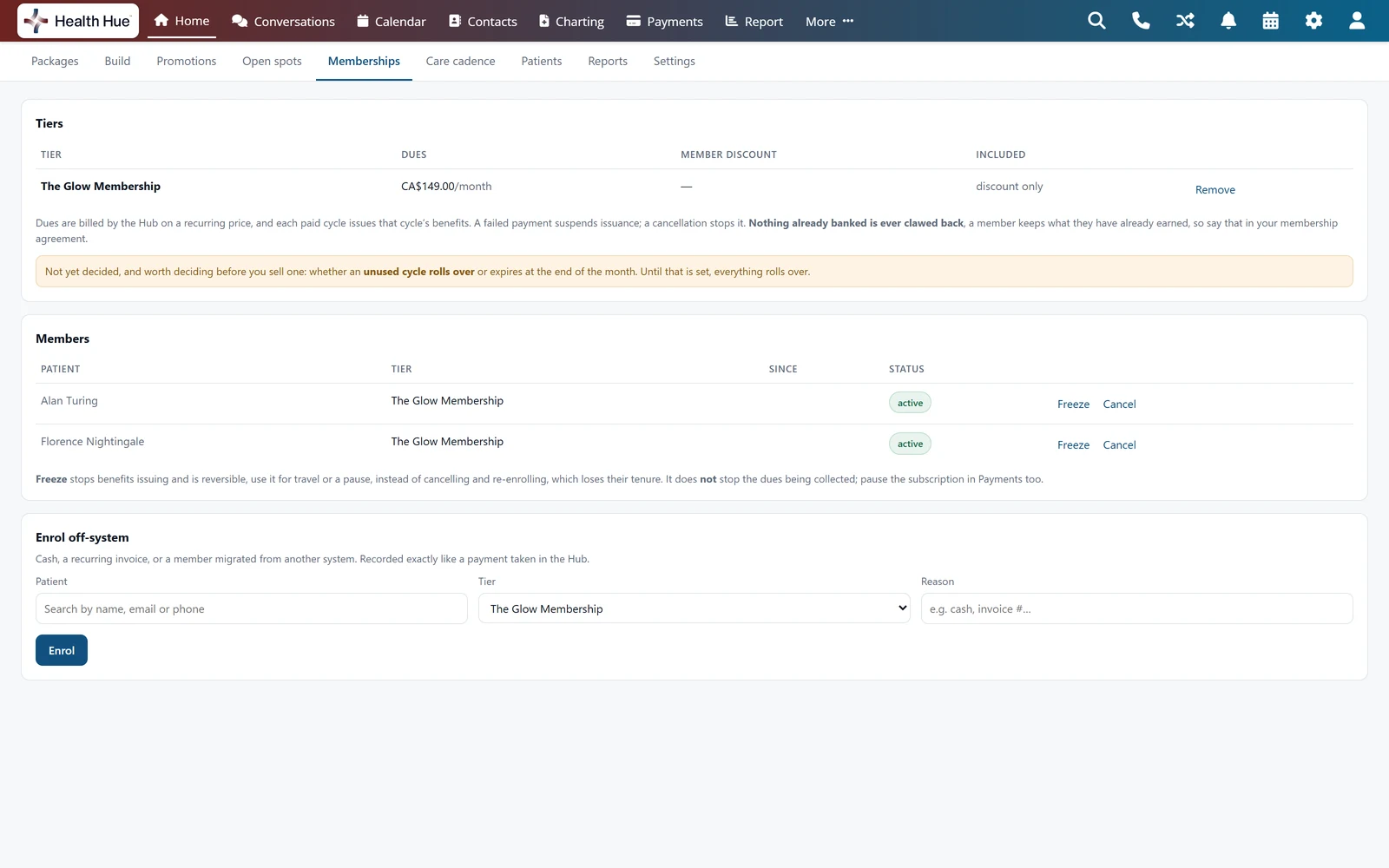Click The Glow Membership tier name in Tiers
This screenshot has width=1389, height=868.
tap(101, 187)
